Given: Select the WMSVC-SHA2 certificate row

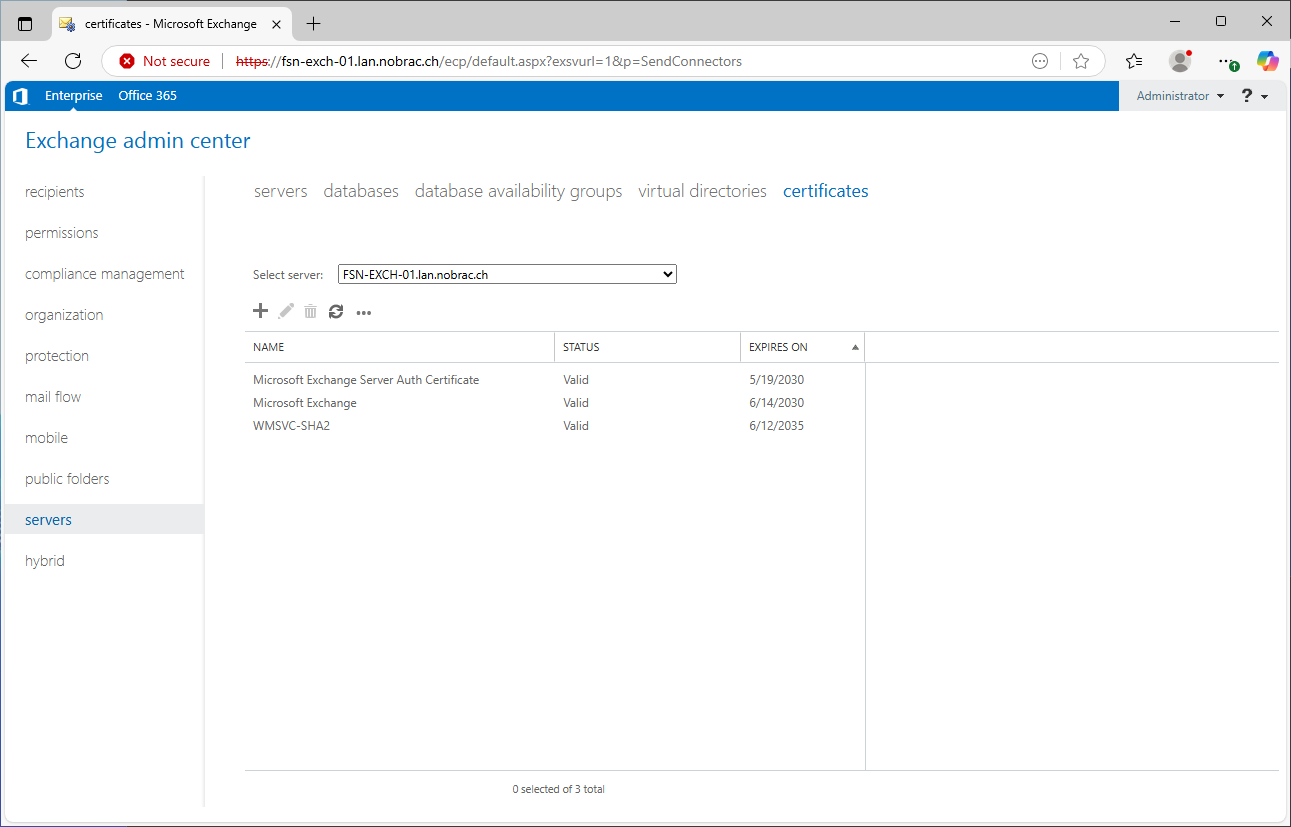Looking at the screenshot, I should (x=554, y=426).
